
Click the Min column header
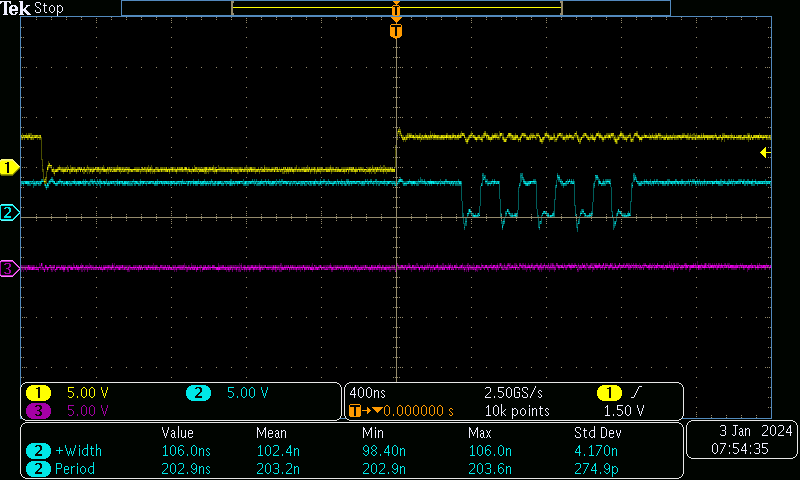click(373, 433)
